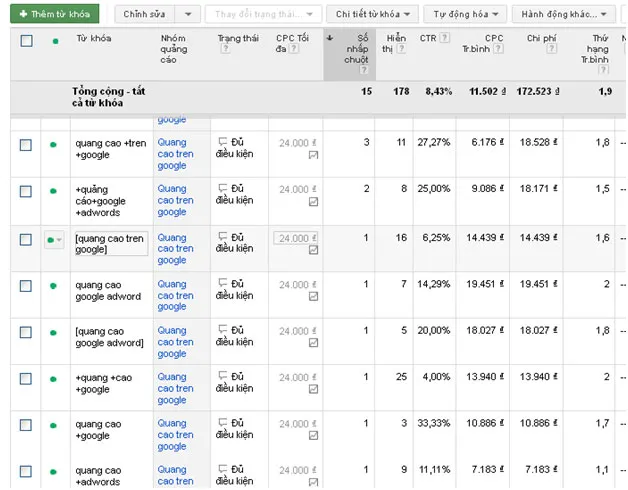628x490 pixels.
Task: Click speech bubble icon in +quang +cao +google row
Action: [x=223, y=377]
